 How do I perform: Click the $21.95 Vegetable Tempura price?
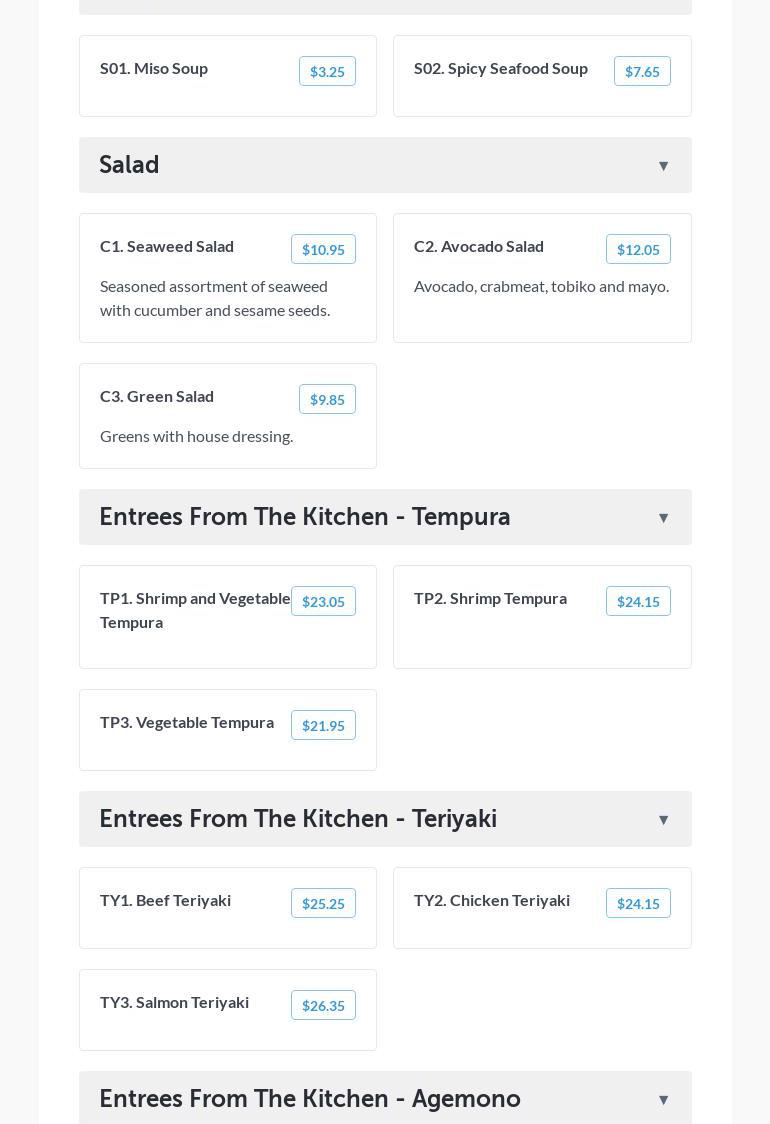point(323,726)
